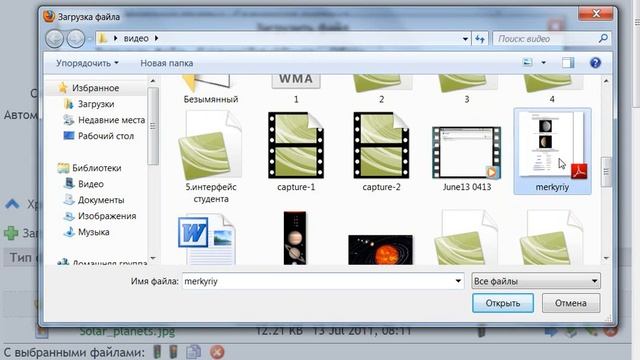Select Избранное in the navigation pane
640x360 pixels.
[x=96, y=88]
